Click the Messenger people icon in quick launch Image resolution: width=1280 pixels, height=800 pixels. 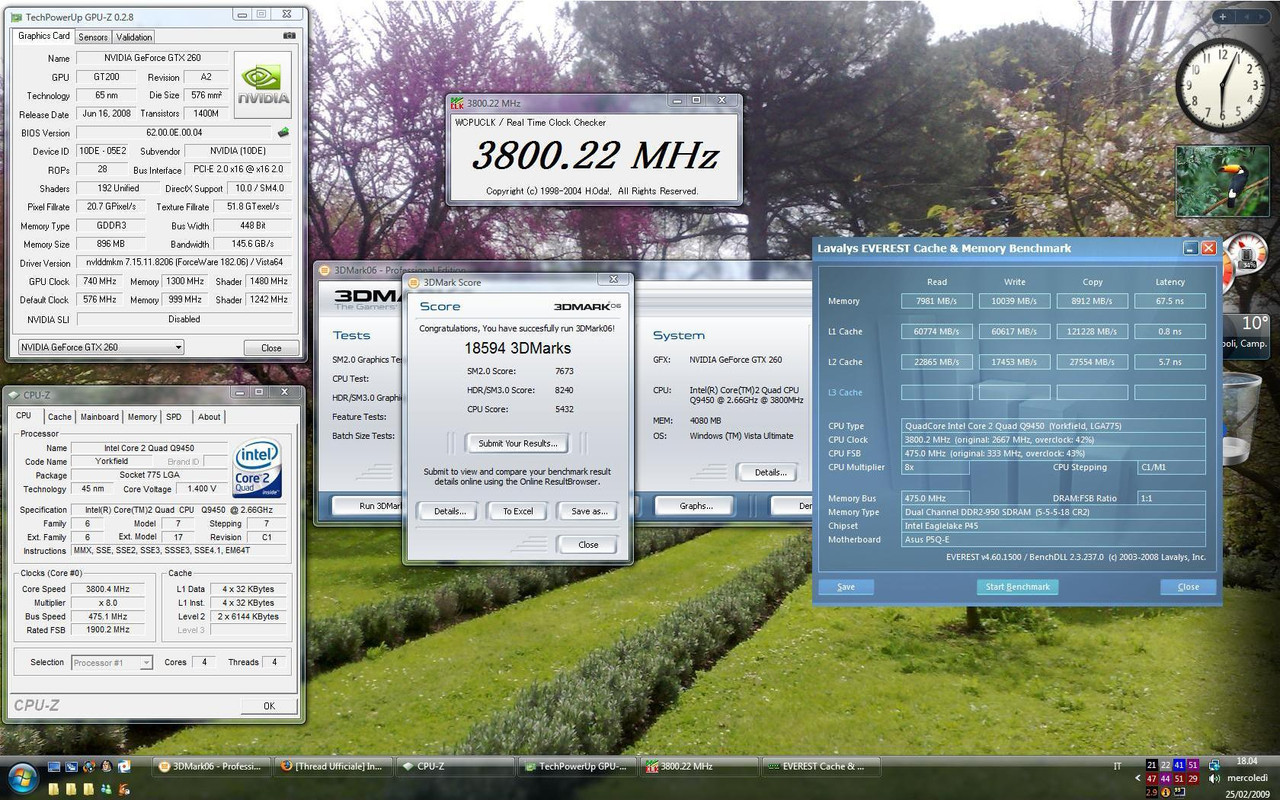point(106,790)
